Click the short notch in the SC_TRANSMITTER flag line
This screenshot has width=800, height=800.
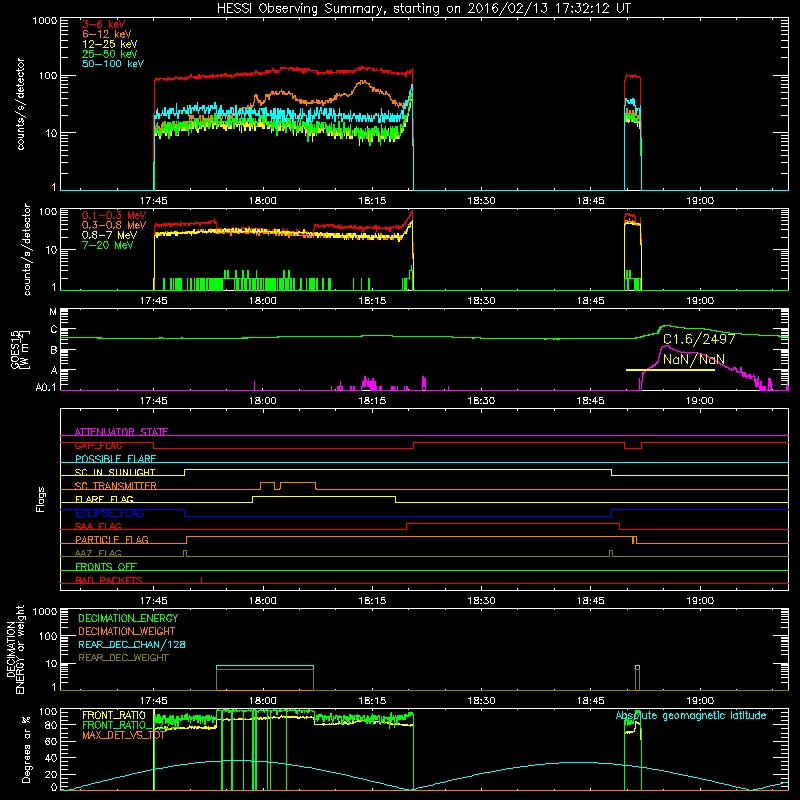click(278, 486)
